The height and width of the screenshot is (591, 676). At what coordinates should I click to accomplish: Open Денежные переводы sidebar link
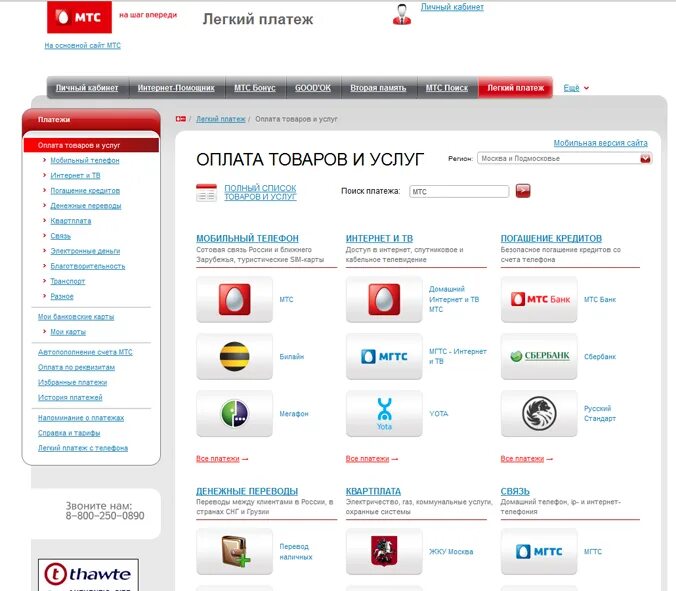pos(86,206)
